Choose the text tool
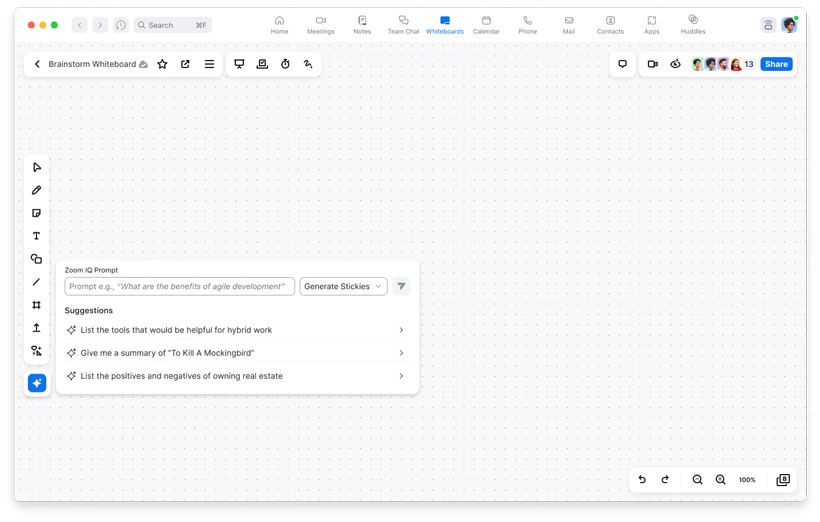The width and height of the screenshot is (820, 522). coord(37,236)
